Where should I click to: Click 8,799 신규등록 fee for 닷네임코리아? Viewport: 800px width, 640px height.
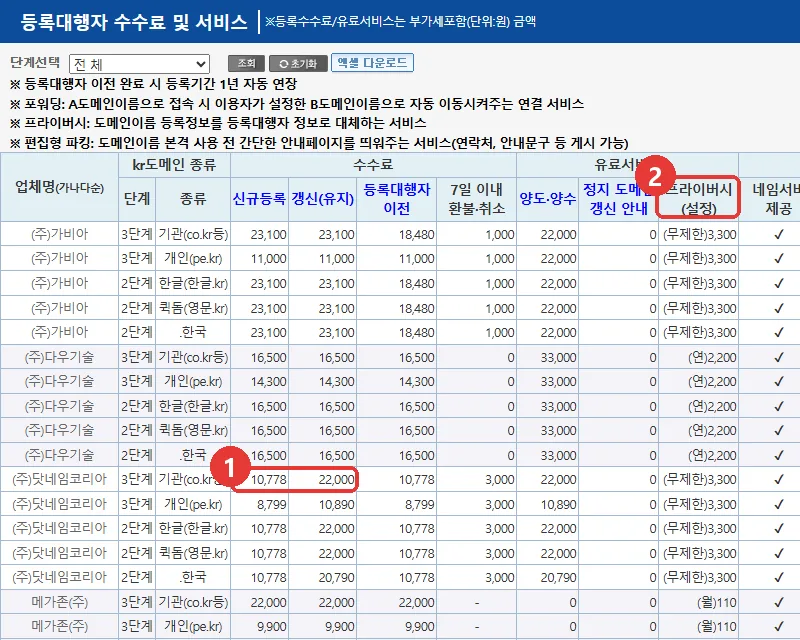271,505
